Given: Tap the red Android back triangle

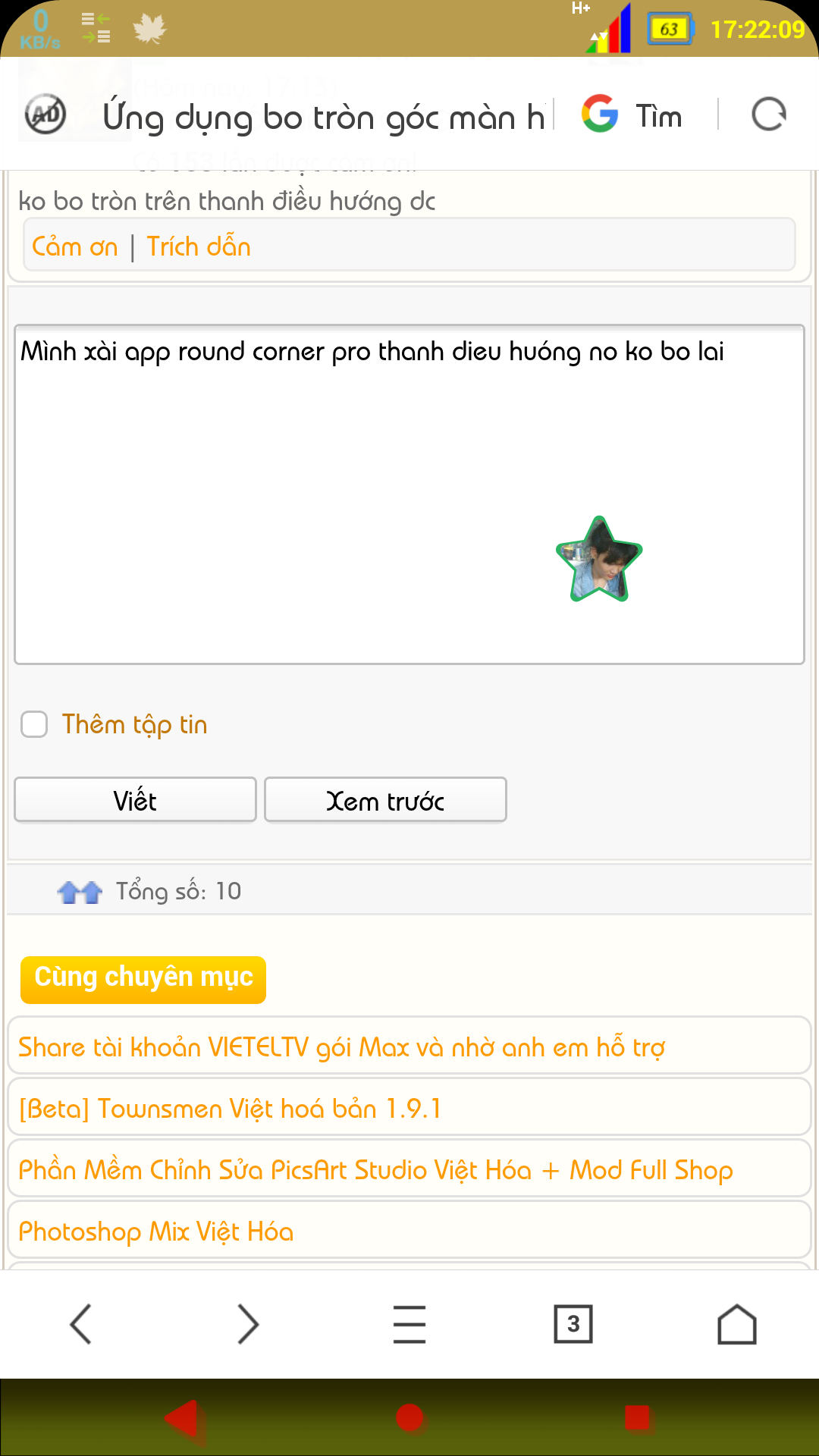Looking at the screenshot, I should click(x=184, y=1417).
